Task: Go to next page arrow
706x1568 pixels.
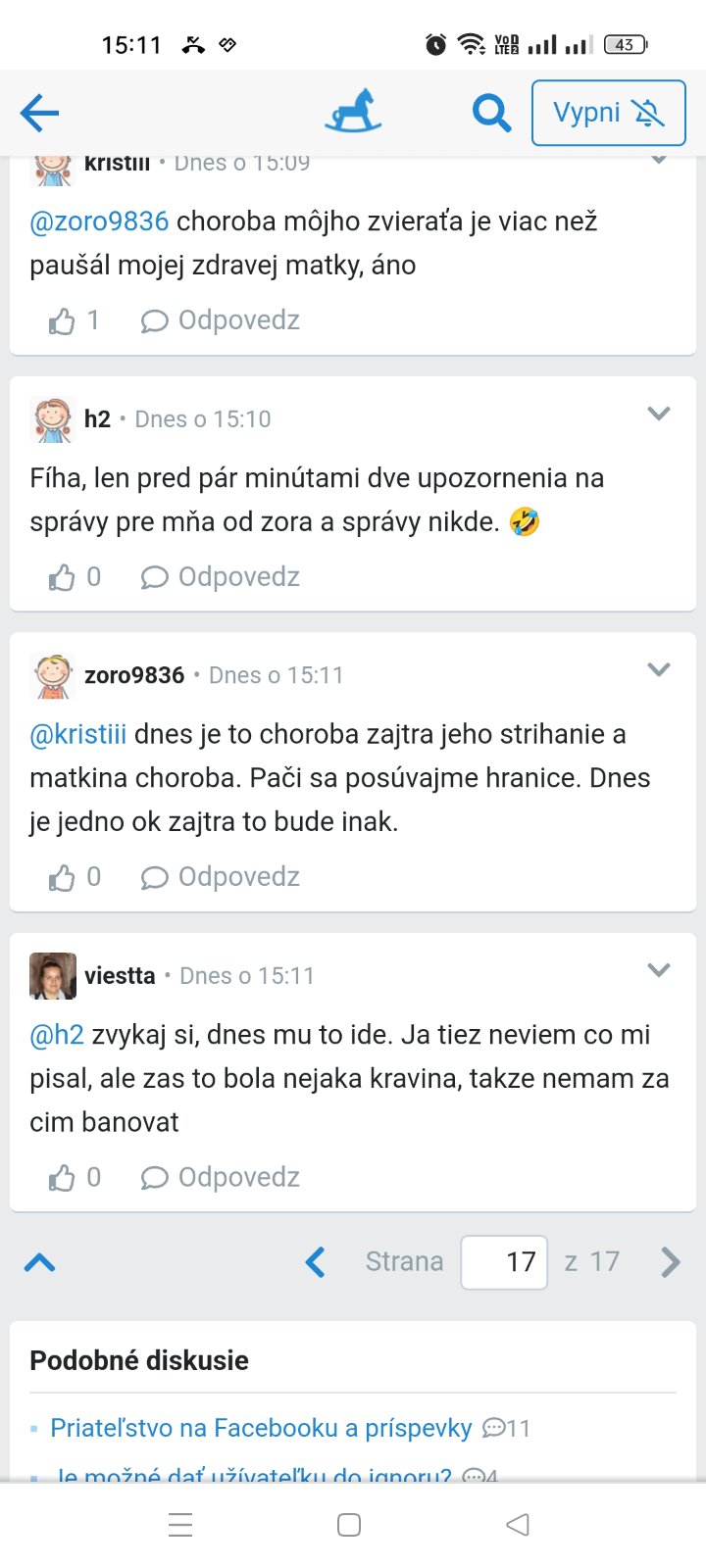Action: click(x=671, y=1261)
